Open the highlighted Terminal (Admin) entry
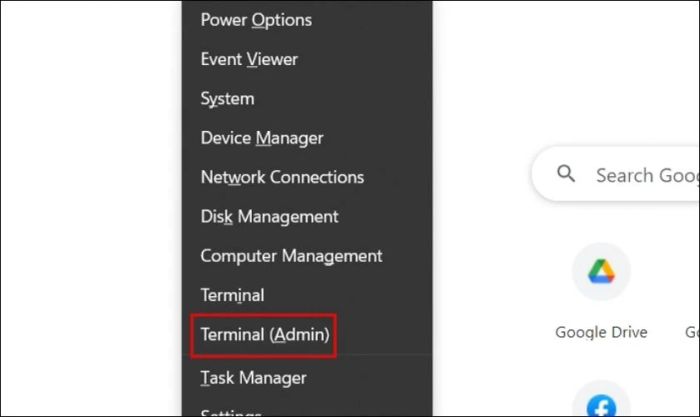700x417 pixels. coord(265,335)
